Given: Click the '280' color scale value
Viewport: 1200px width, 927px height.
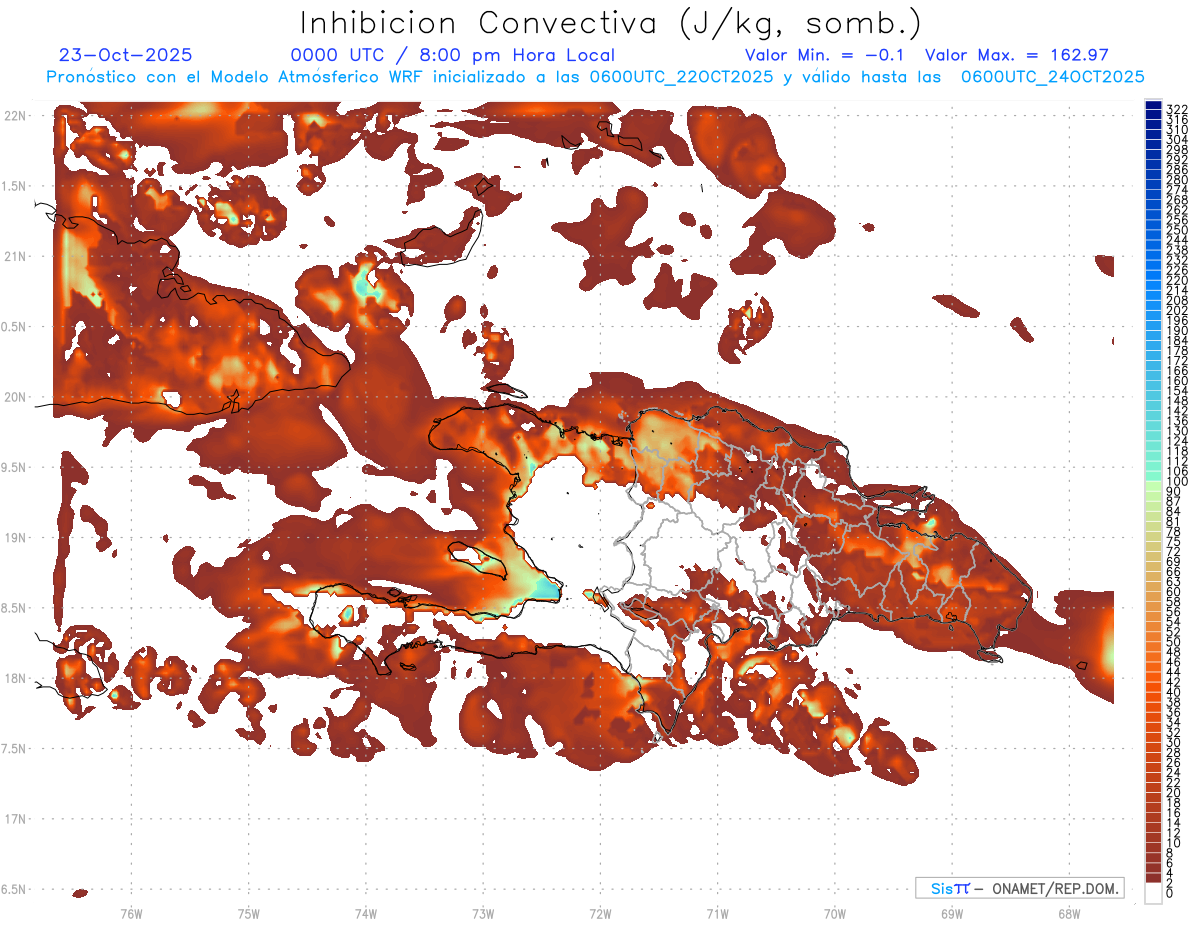Looking at the screenshot, I should 1177,180.
